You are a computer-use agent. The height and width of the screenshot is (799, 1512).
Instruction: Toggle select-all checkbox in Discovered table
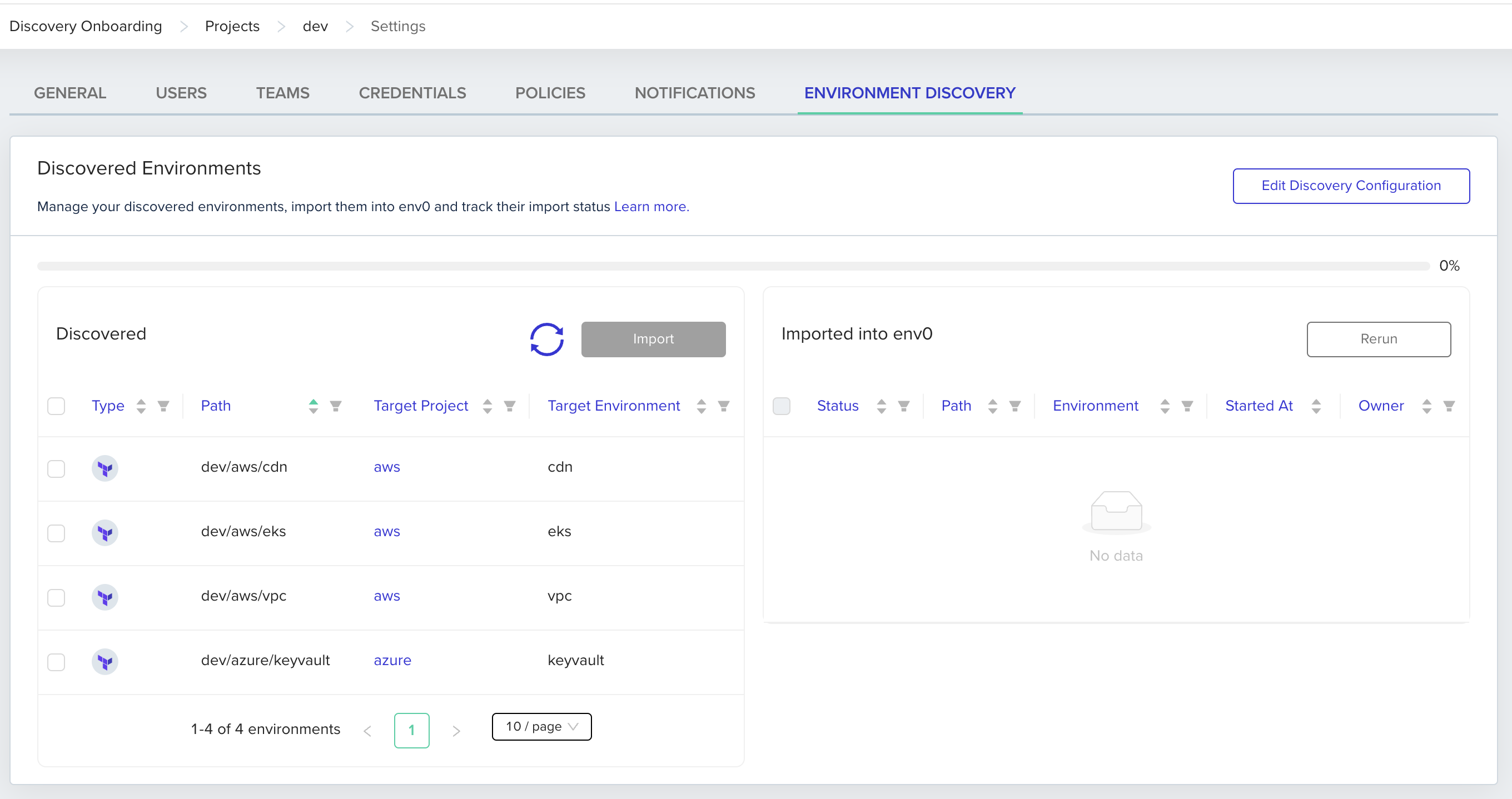click(56, 406)
